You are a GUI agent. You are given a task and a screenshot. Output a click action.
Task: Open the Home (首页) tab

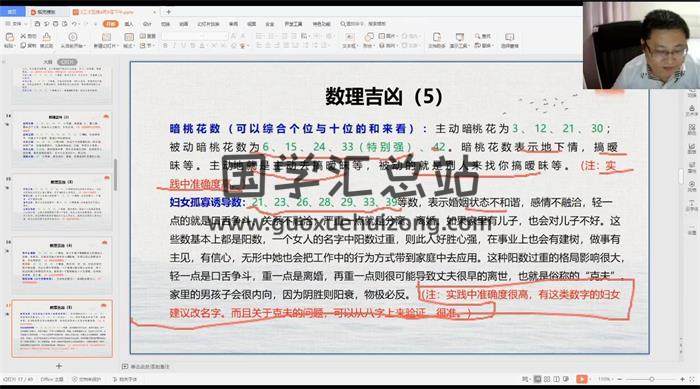click(12, 12)
